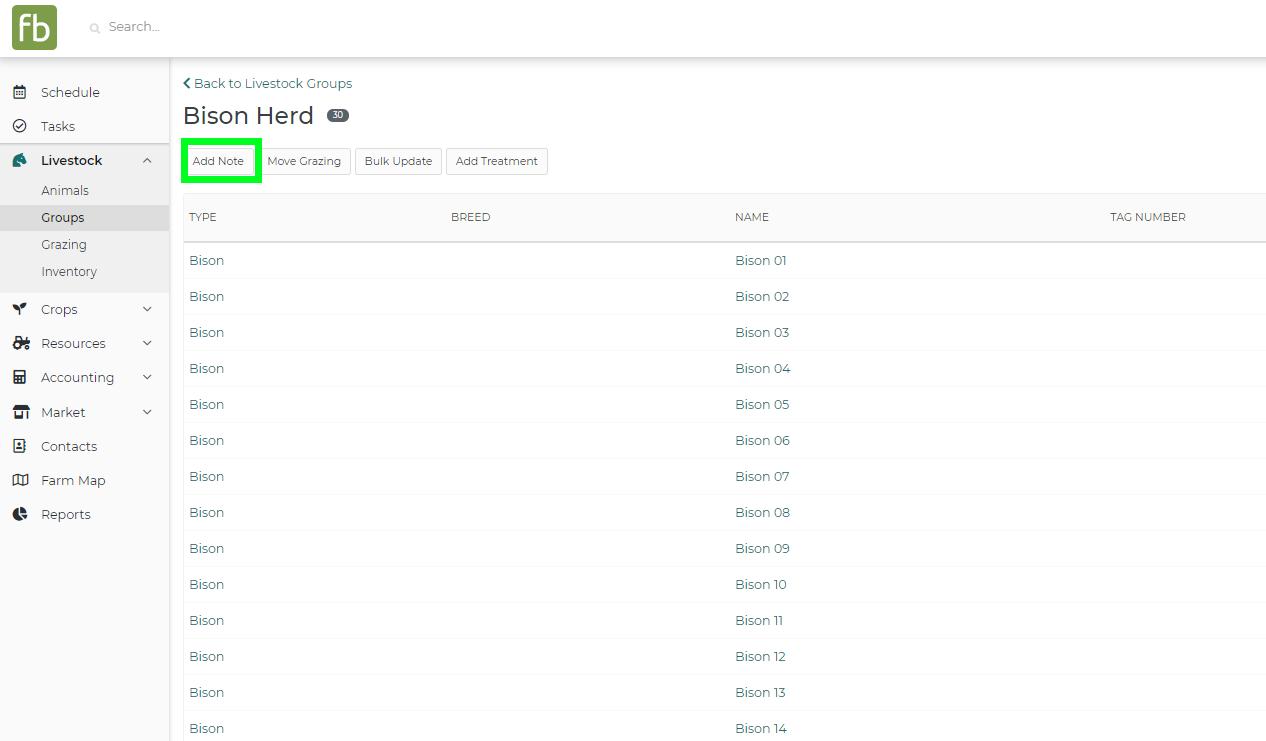The height and width of the screenshot is (741, 1266).
Task: Select the Bison 12 name cell
Action: click(x=760, y=656)
